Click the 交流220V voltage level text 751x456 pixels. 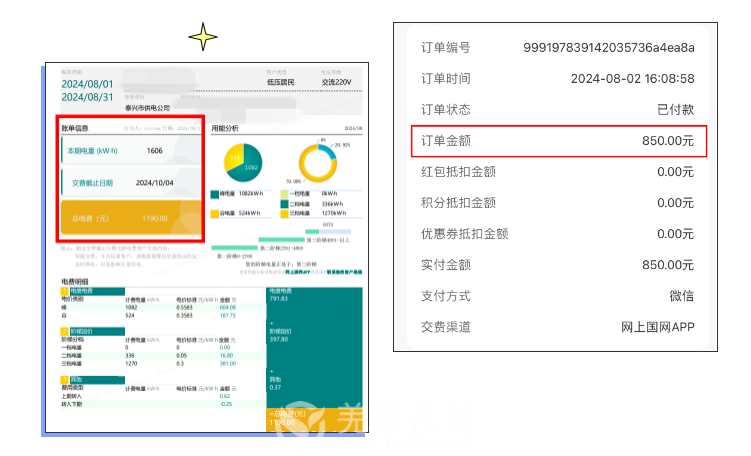click(x=336, y=82)
